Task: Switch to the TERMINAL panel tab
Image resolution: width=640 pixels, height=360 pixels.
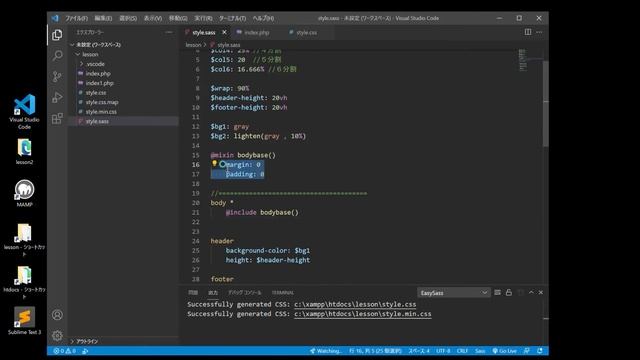Action: 282,293
